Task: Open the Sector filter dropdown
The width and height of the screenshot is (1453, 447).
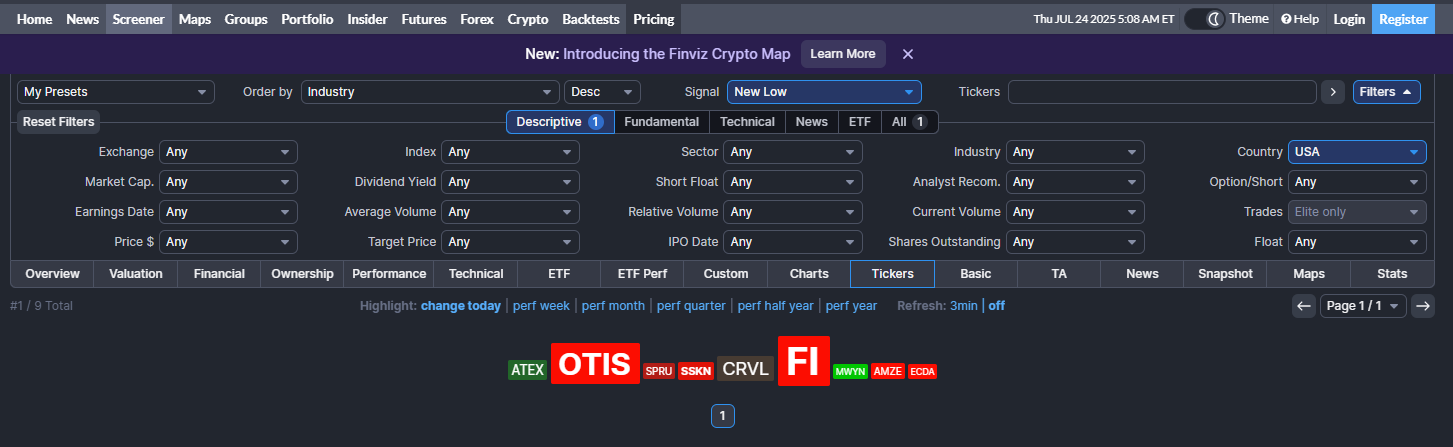Action: coord(793,152)
